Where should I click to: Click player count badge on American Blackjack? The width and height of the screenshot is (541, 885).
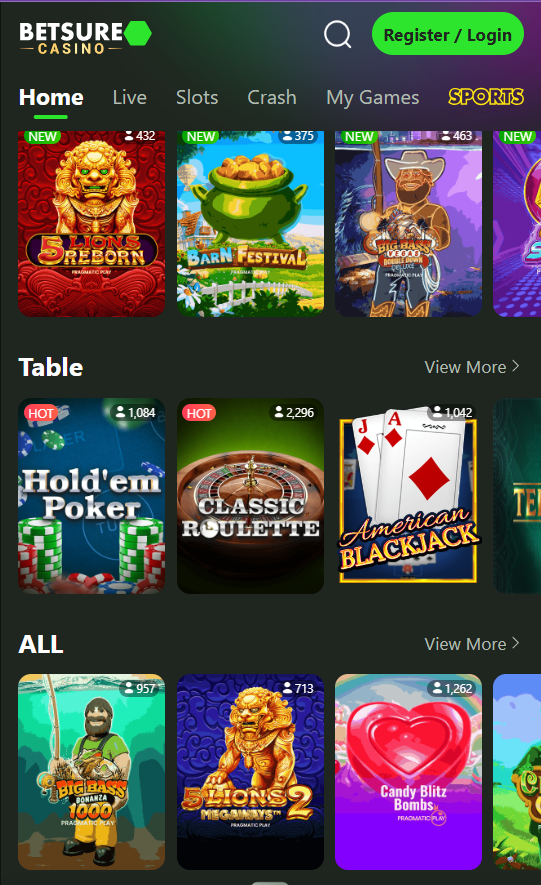[452, 413]
